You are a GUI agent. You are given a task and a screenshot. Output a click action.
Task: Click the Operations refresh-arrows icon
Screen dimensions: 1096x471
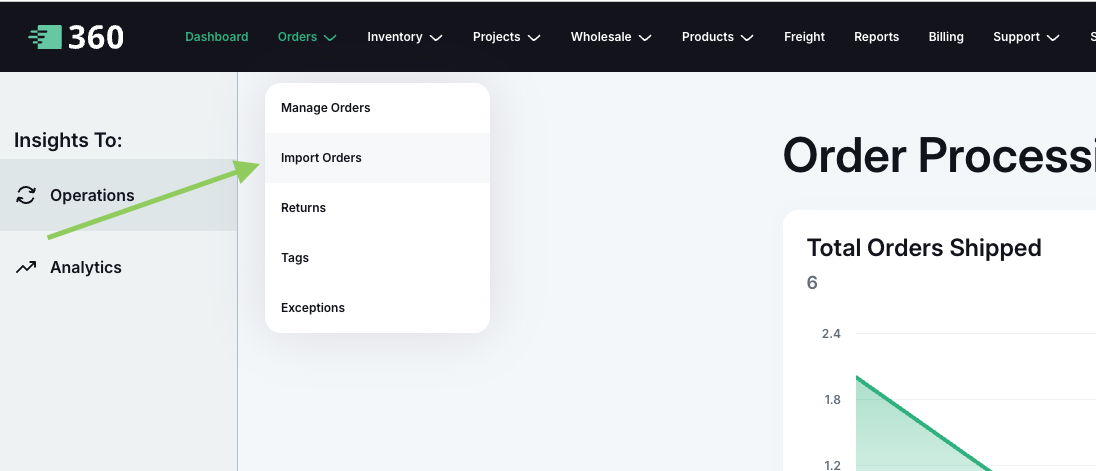[26, 196]
